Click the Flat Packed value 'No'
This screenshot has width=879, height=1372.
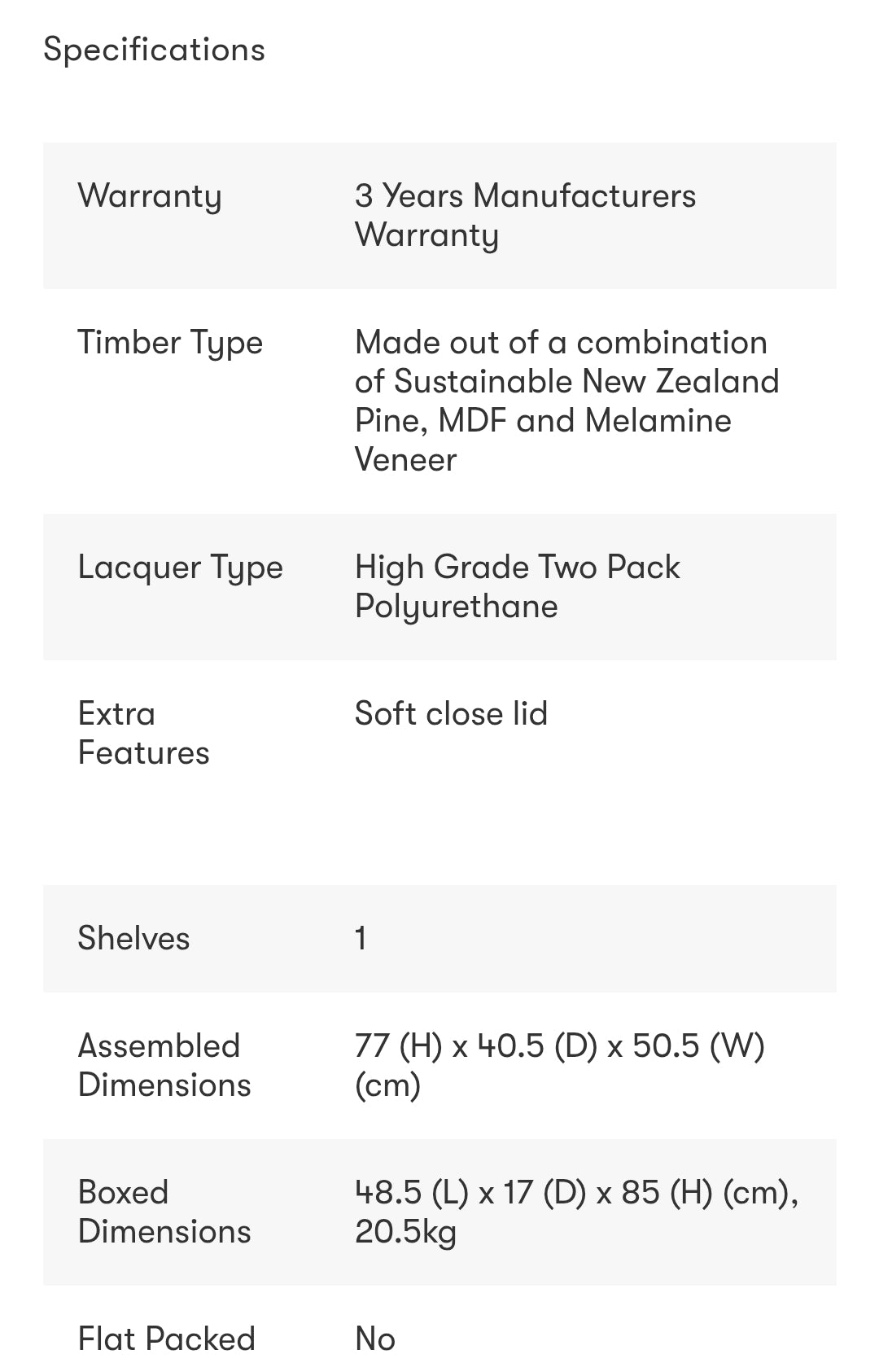click(x=375, y=1339)
